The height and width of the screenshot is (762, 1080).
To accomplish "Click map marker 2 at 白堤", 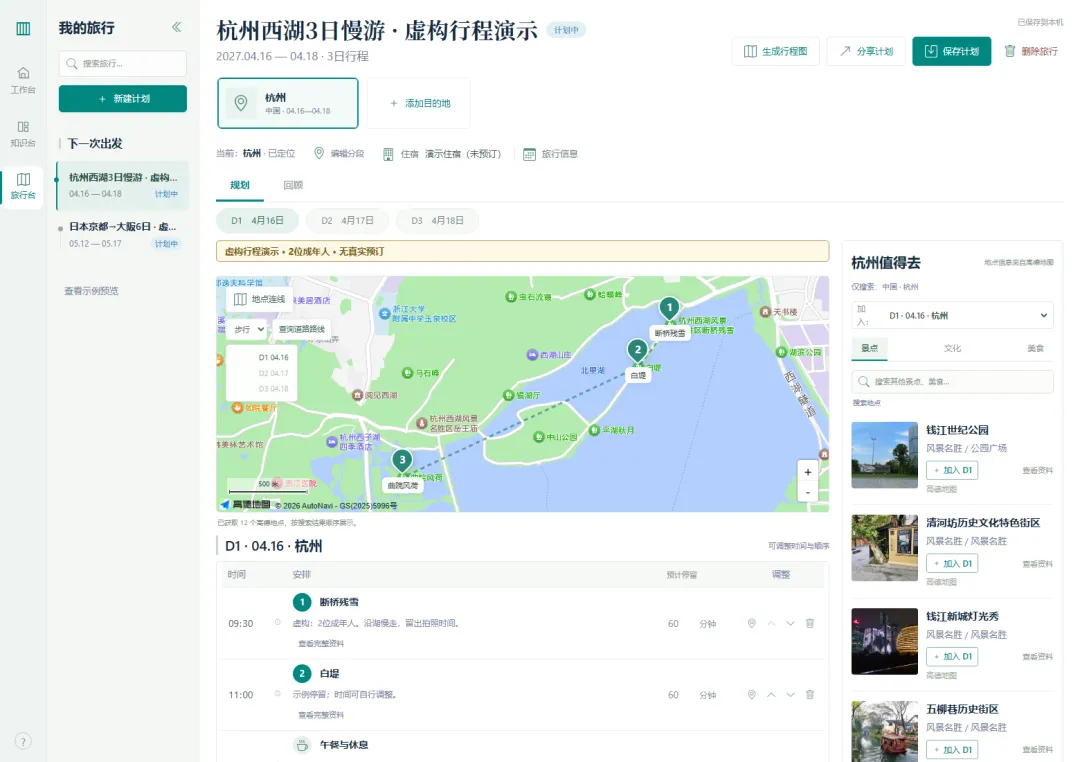I will pos(637,350).
